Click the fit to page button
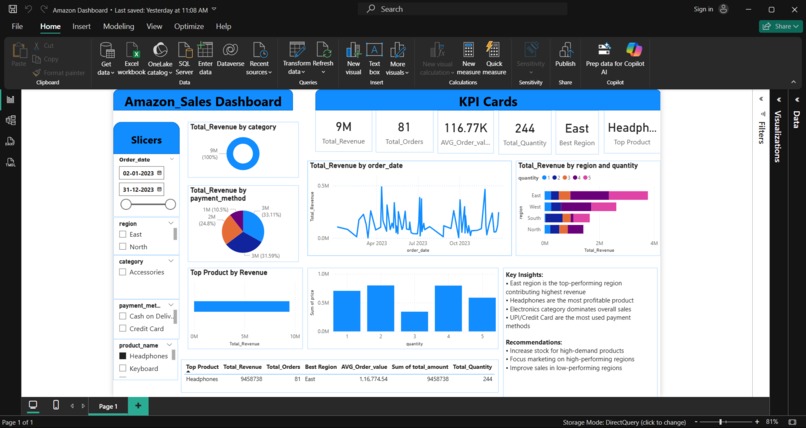 pos(792,422)
